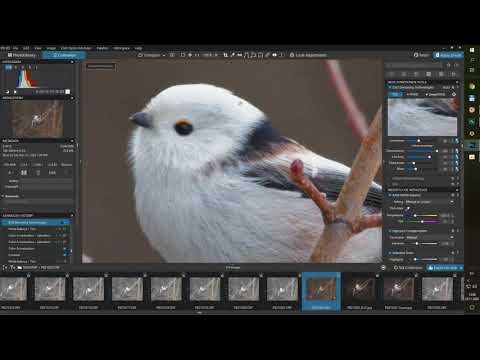Click the magic wand beside Luminance slider

click(x=457, y=141)
